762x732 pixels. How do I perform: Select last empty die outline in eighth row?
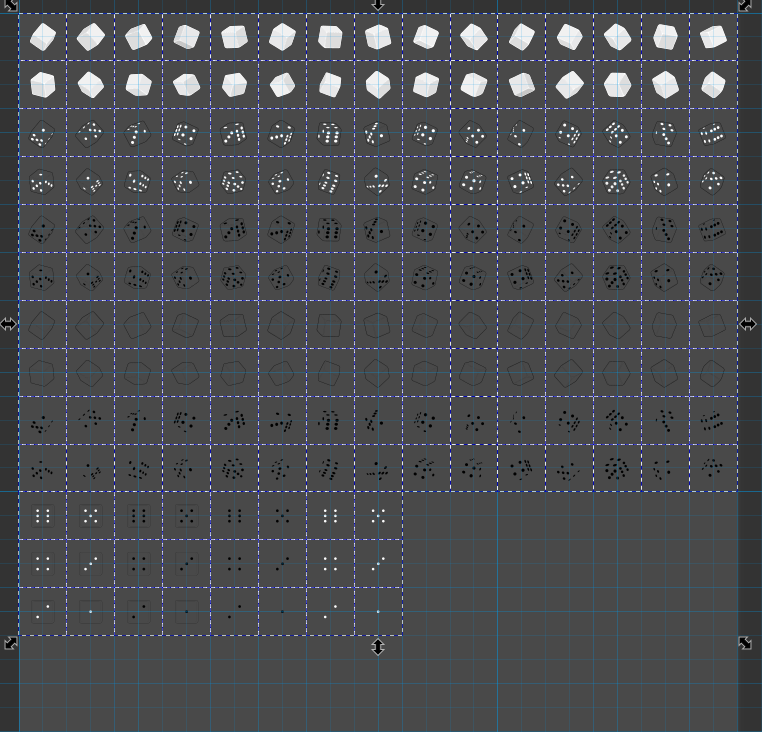(713, 372)
